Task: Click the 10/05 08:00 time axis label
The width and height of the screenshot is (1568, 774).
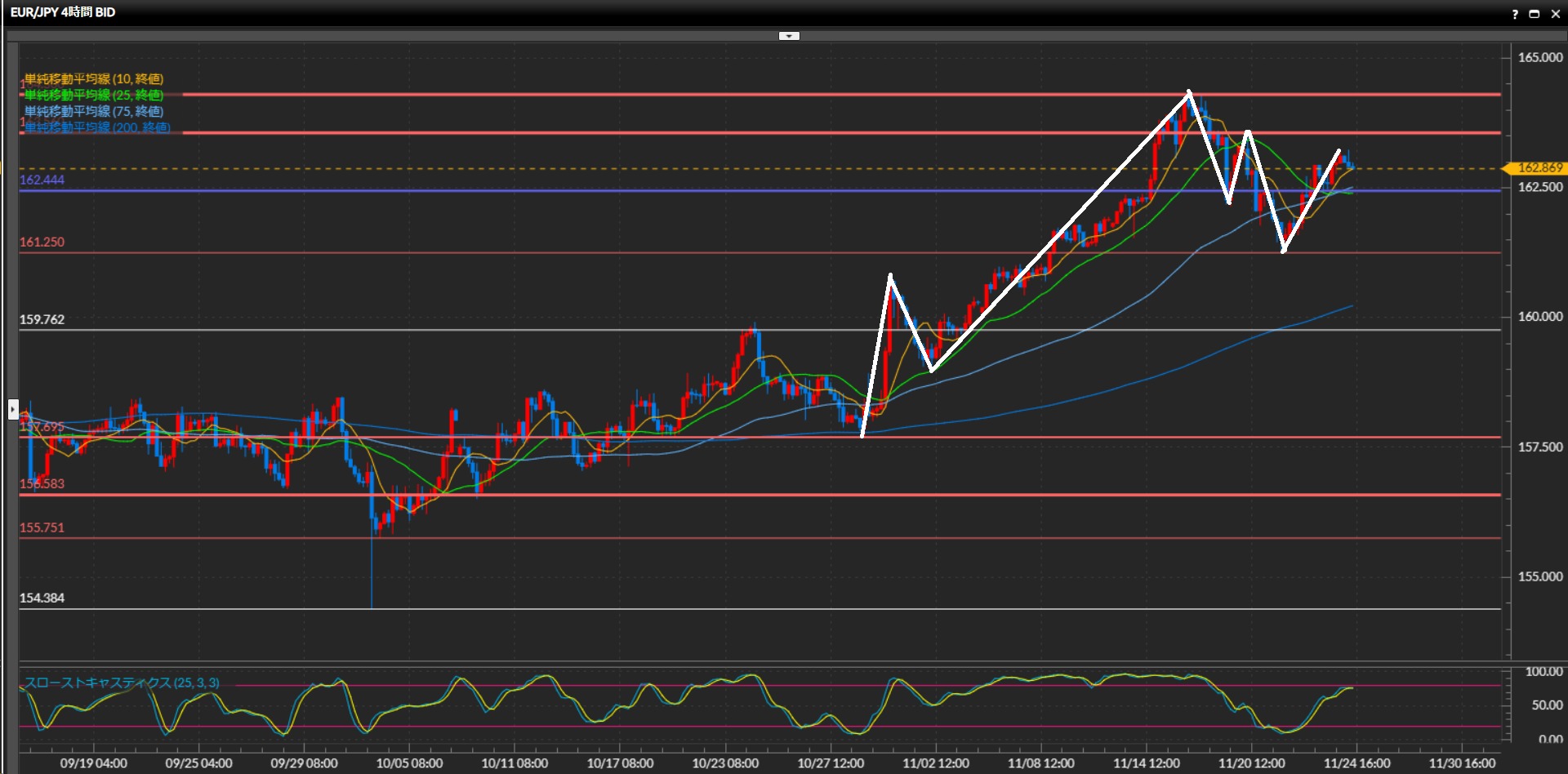Action: 409,763
